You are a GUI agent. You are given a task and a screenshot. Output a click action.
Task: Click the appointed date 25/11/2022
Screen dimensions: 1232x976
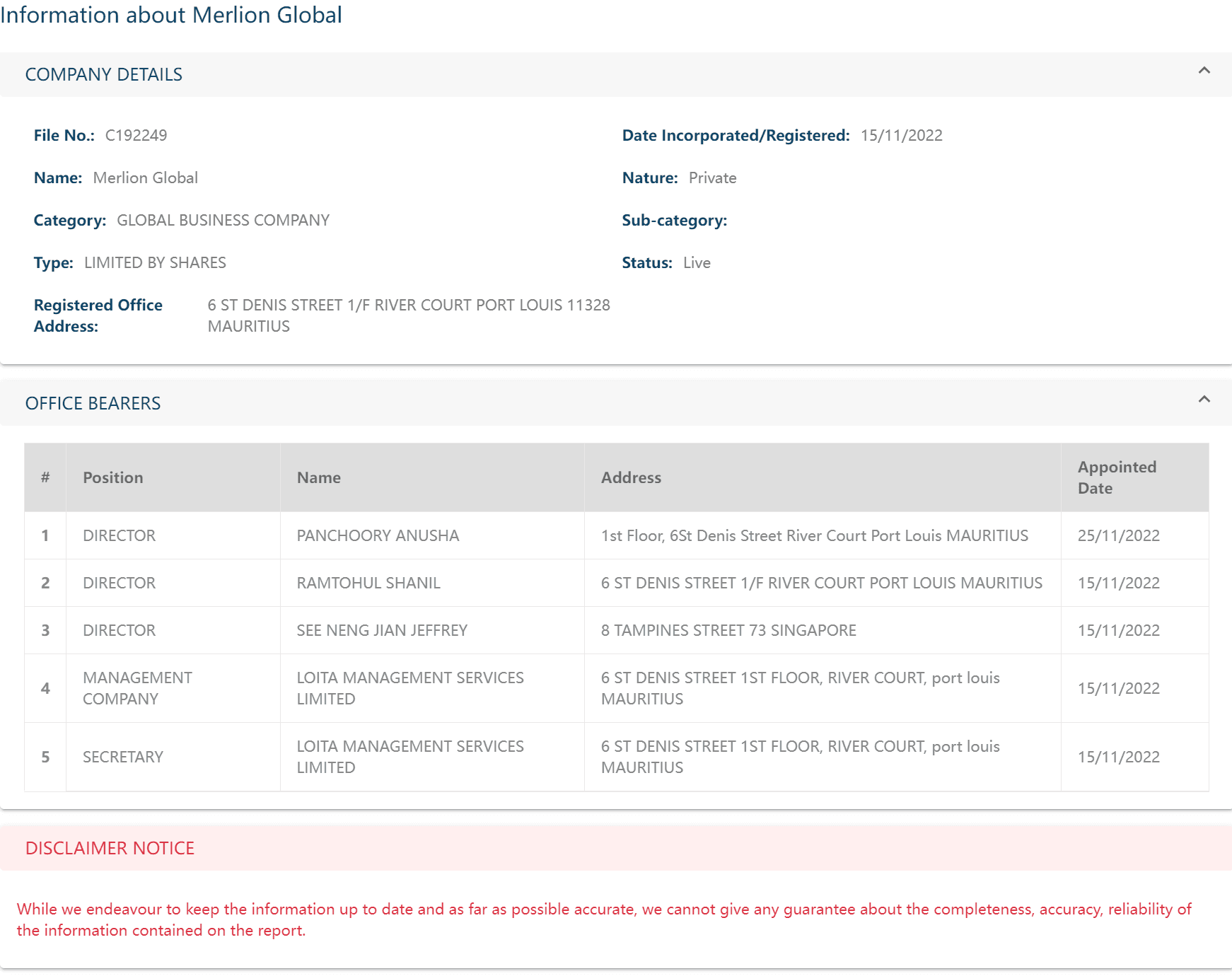[x=1119, y=535]
